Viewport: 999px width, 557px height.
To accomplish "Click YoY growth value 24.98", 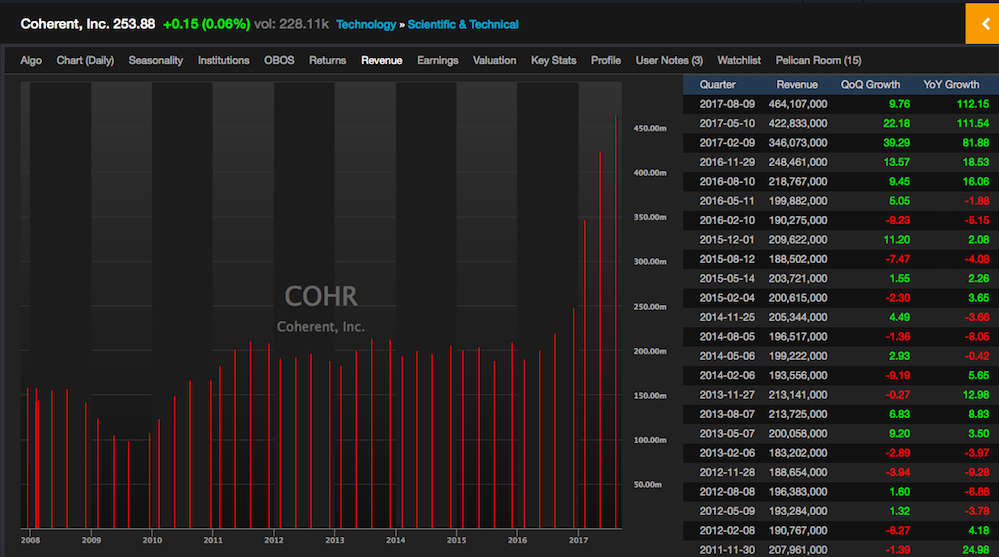I will point(975,550).
